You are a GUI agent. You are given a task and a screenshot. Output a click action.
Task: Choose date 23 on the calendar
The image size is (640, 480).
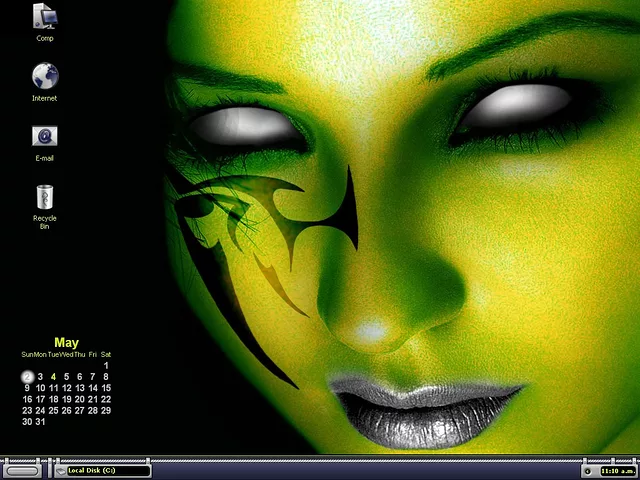click(x=28, y=410)
